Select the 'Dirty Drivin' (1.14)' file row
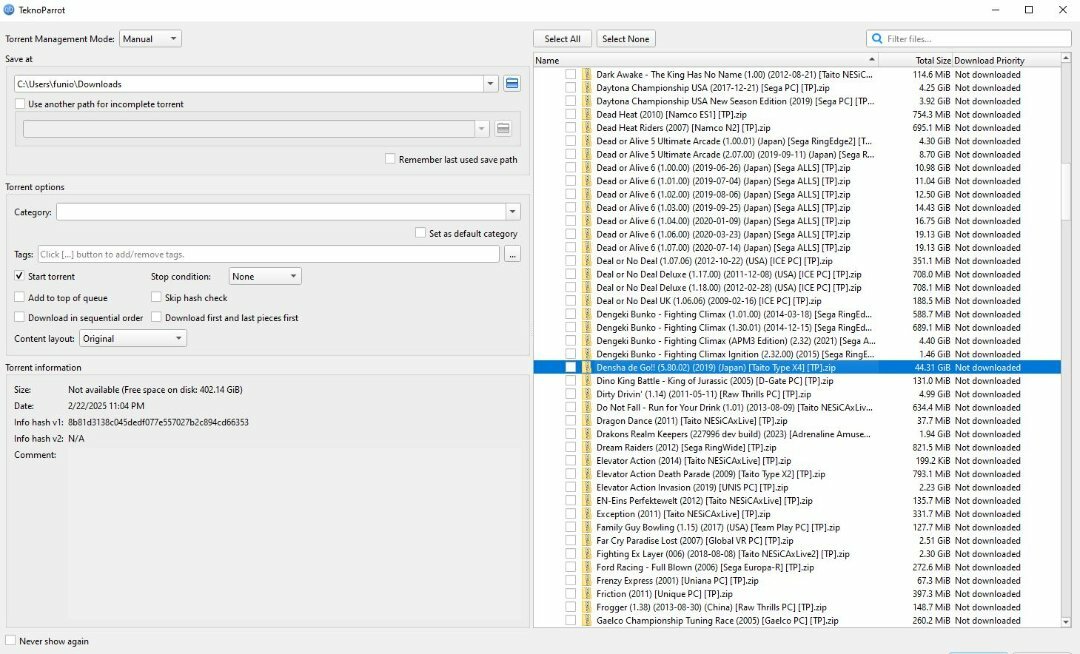The image size is (1080, 654). click(797, 394)
